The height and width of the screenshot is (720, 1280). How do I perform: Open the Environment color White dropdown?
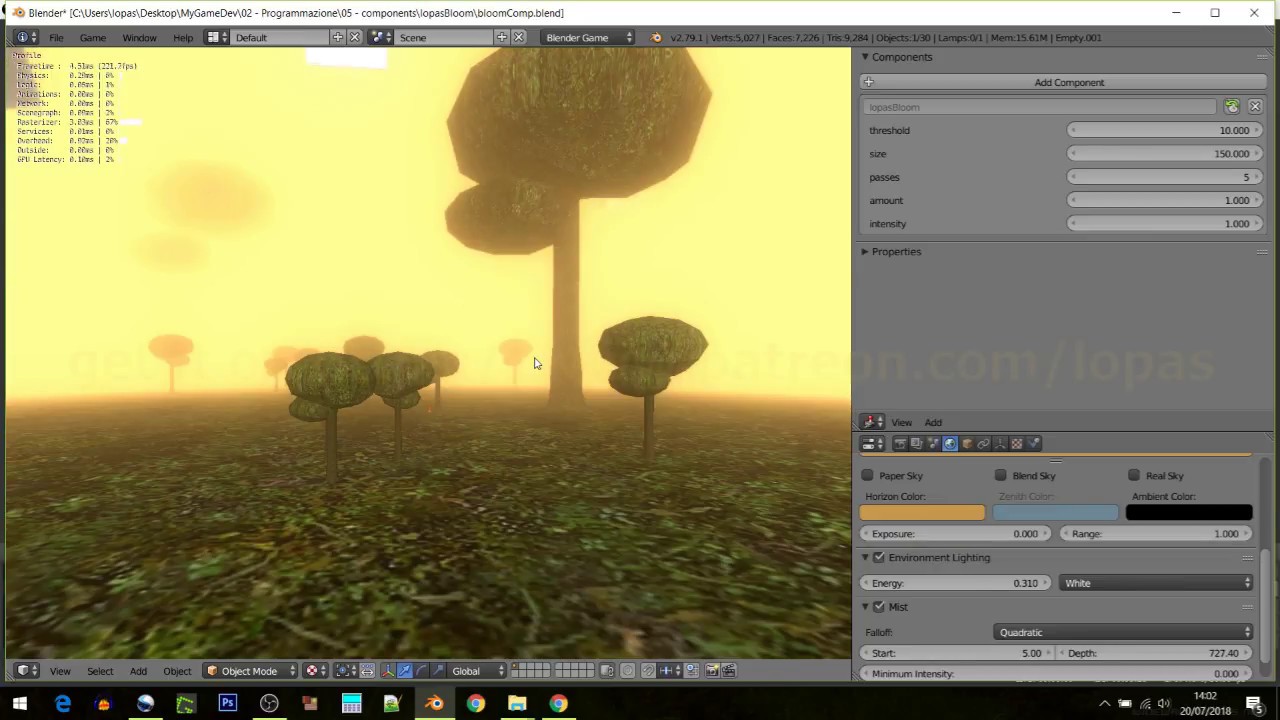(1156, 583)
